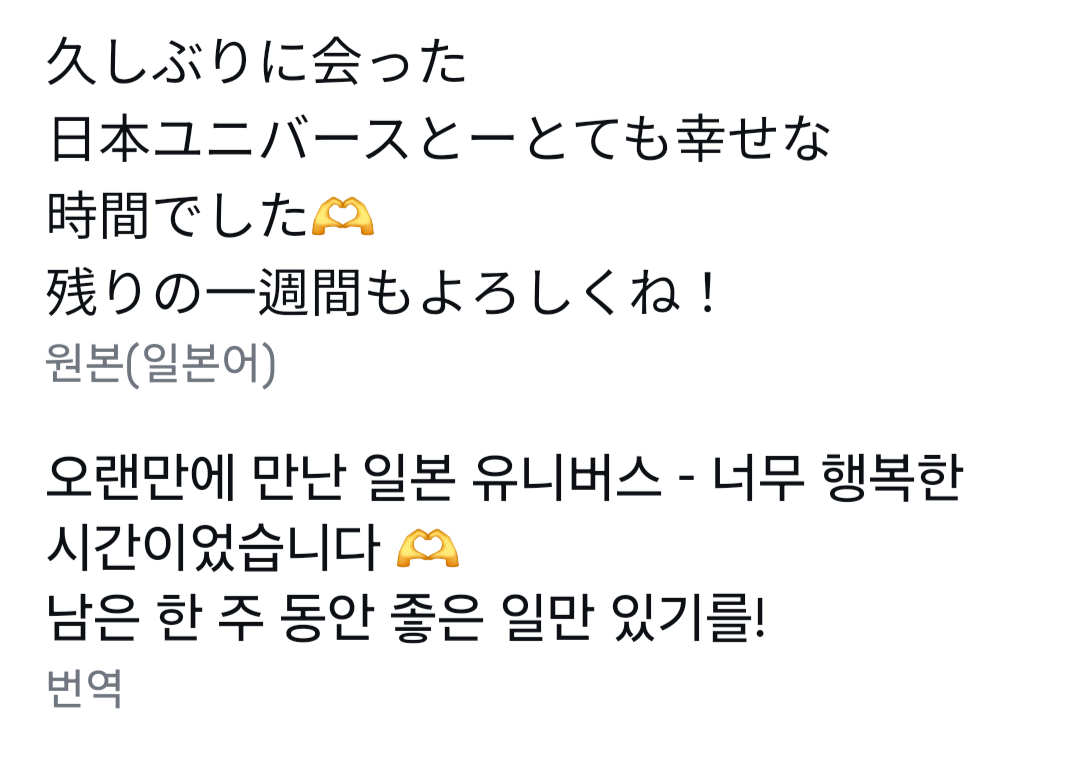Click the text 時間でした

point(178,216)
